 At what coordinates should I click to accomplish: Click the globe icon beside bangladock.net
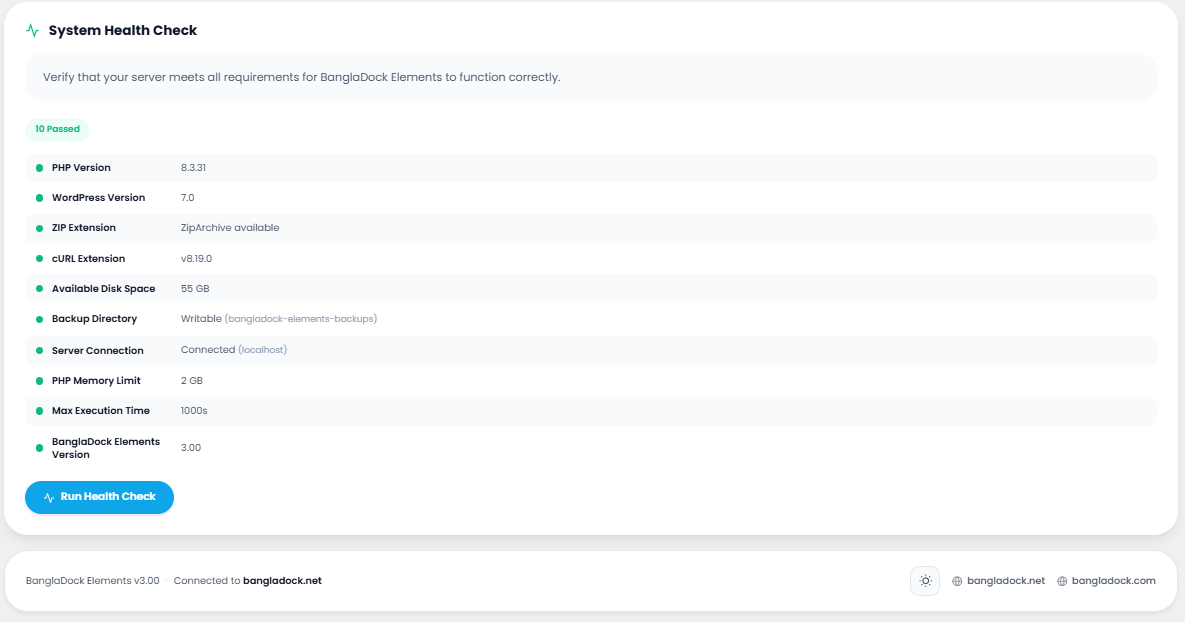957,581
